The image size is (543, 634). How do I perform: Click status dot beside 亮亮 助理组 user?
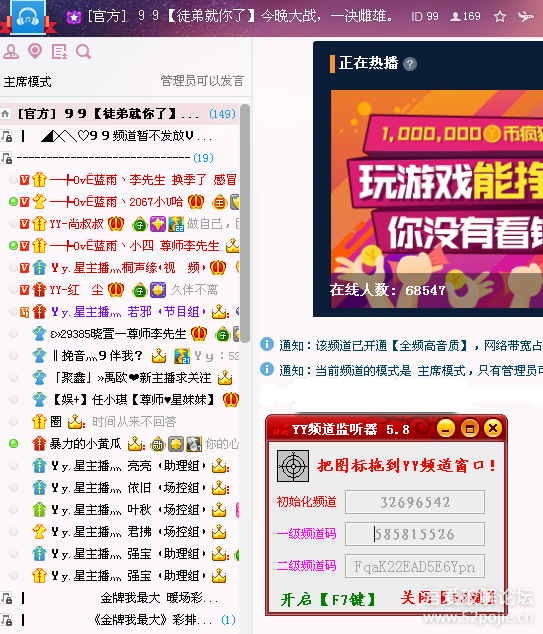(13, 465)
